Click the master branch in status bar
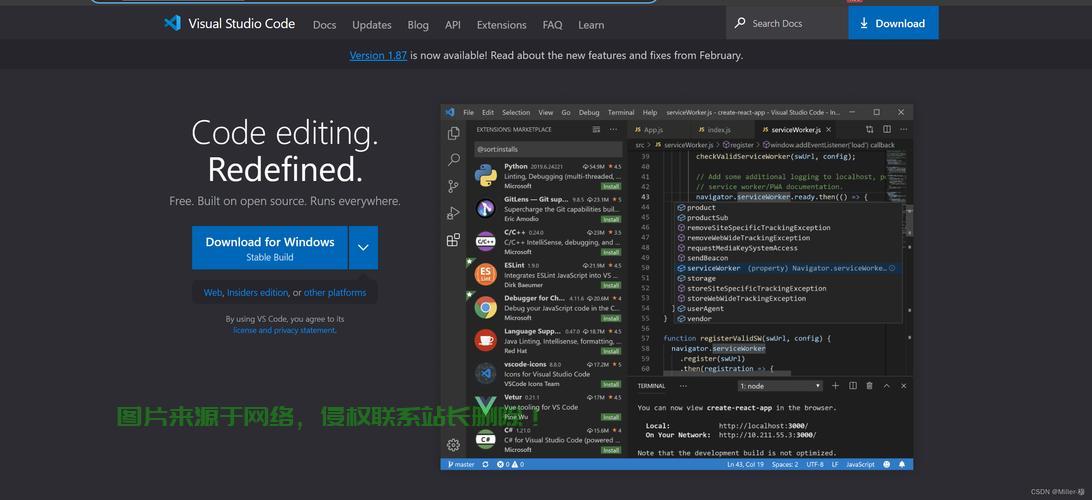Image resolution: width=1092 pixels, height=500 pixels. [461, 464]
